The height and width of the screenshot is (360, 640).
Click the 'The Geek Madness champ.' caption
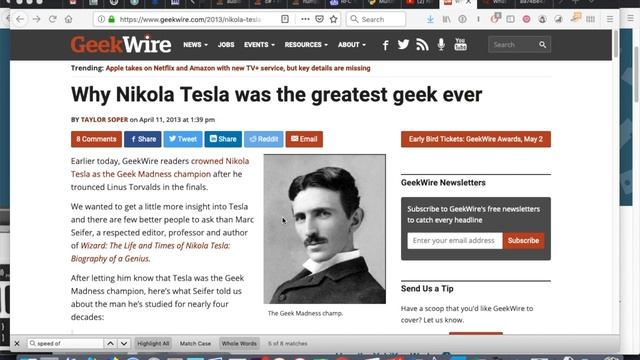(305, 313)
